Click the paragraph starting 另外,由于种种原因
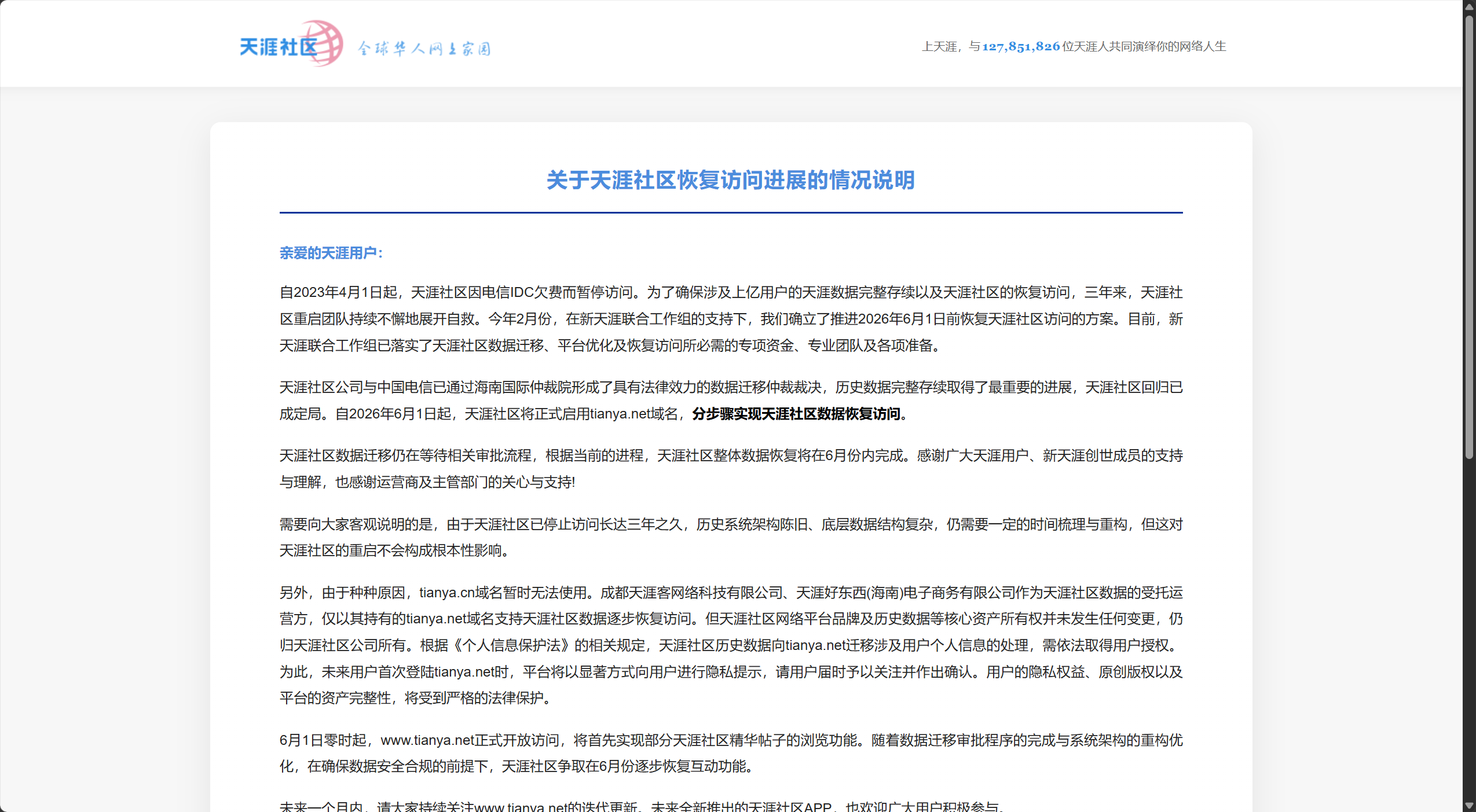Viewport: 1476px width, 812px height. point(731,645)
